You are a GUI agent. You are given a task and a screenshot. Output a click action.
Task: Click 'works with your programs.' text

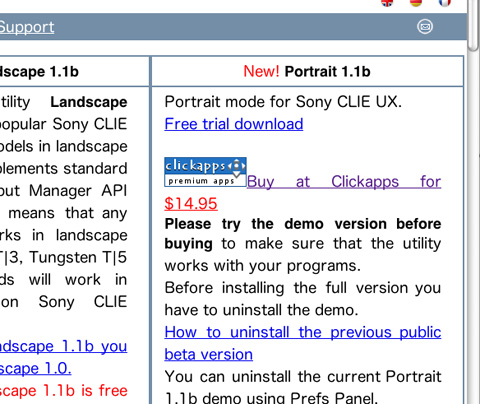pyautogui.click(x=263, y=266)
